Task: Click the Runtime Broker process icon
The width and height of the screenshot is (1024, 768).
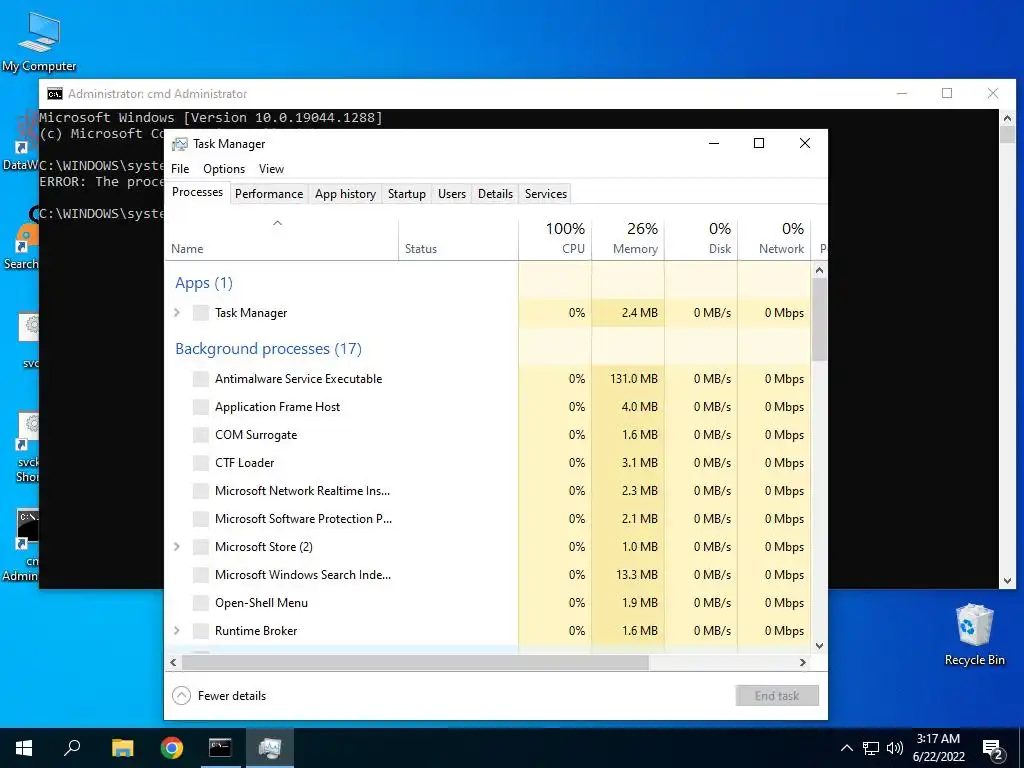Action: (201, 631)
